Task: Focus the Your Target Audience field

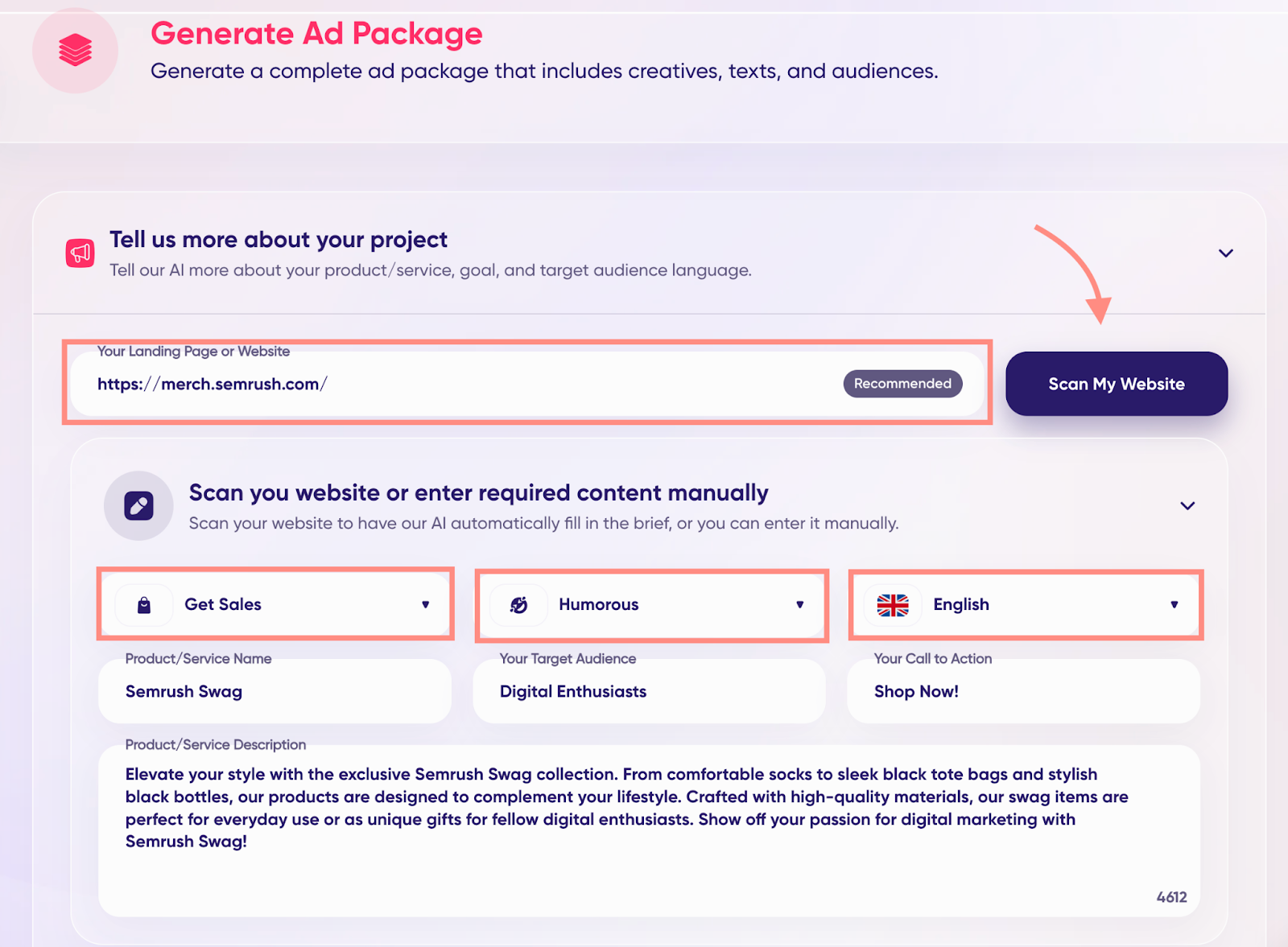Action: (649, 692)
